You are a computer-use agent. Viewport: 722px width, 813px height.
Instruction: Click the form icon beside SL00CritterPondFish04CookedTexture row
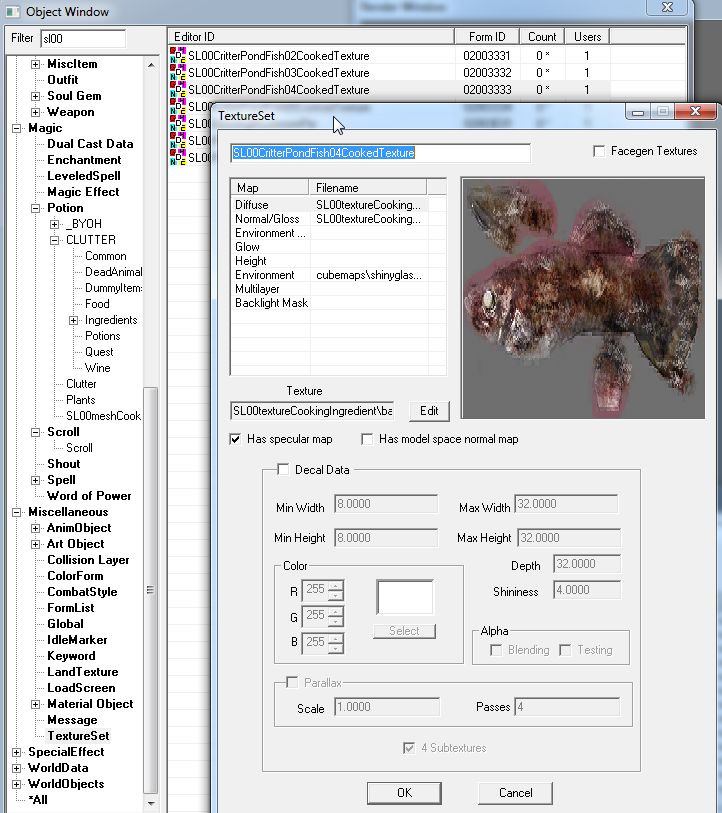point(178,89)
